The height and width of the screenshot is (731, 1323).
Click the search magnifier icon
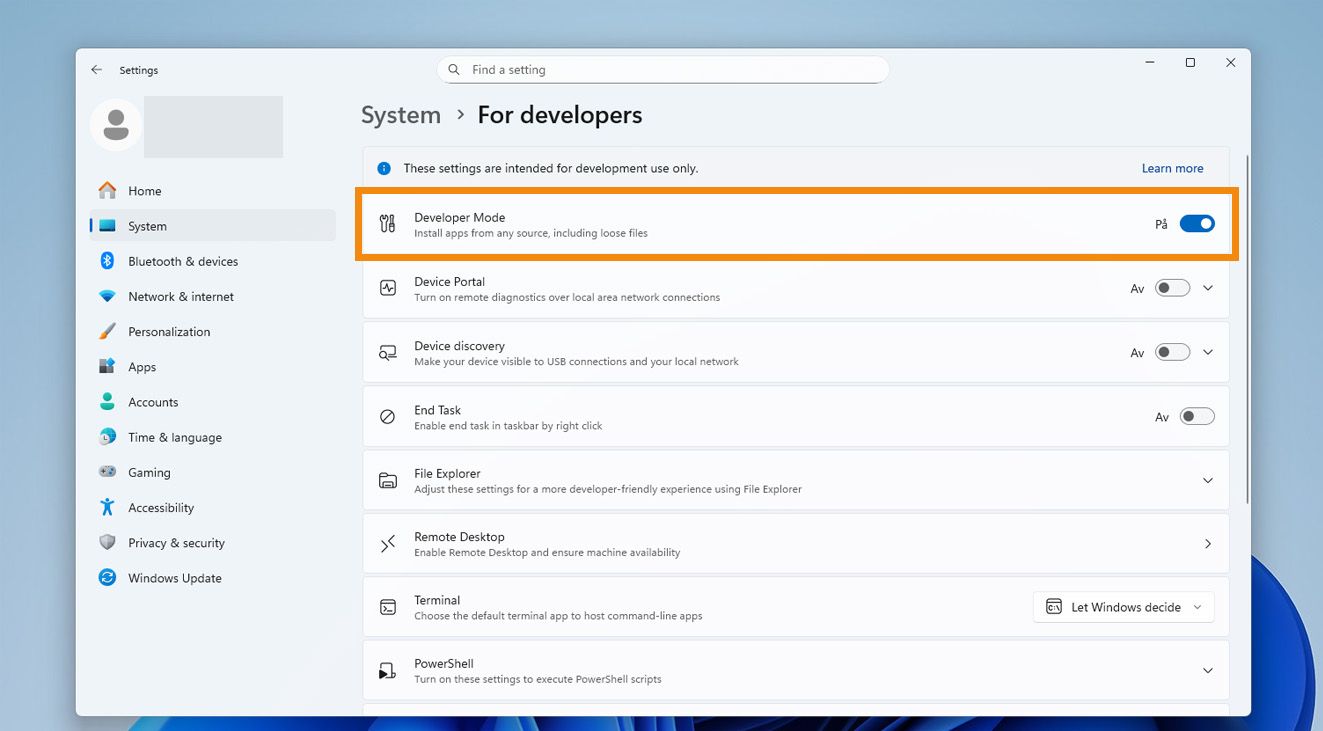click(454, 70)
